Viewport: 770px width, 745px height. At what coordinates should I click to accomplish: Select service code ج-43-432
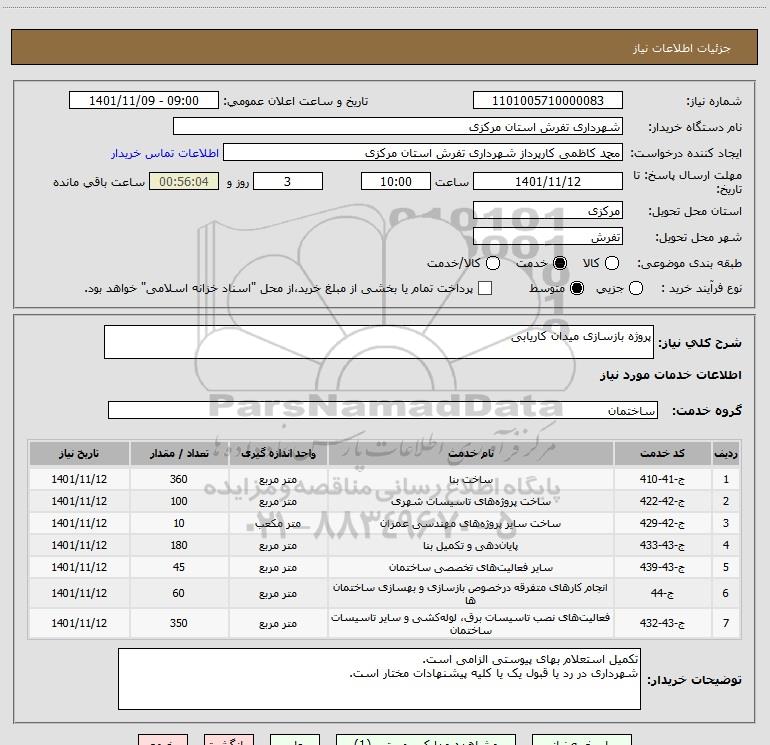coord(662,623)
